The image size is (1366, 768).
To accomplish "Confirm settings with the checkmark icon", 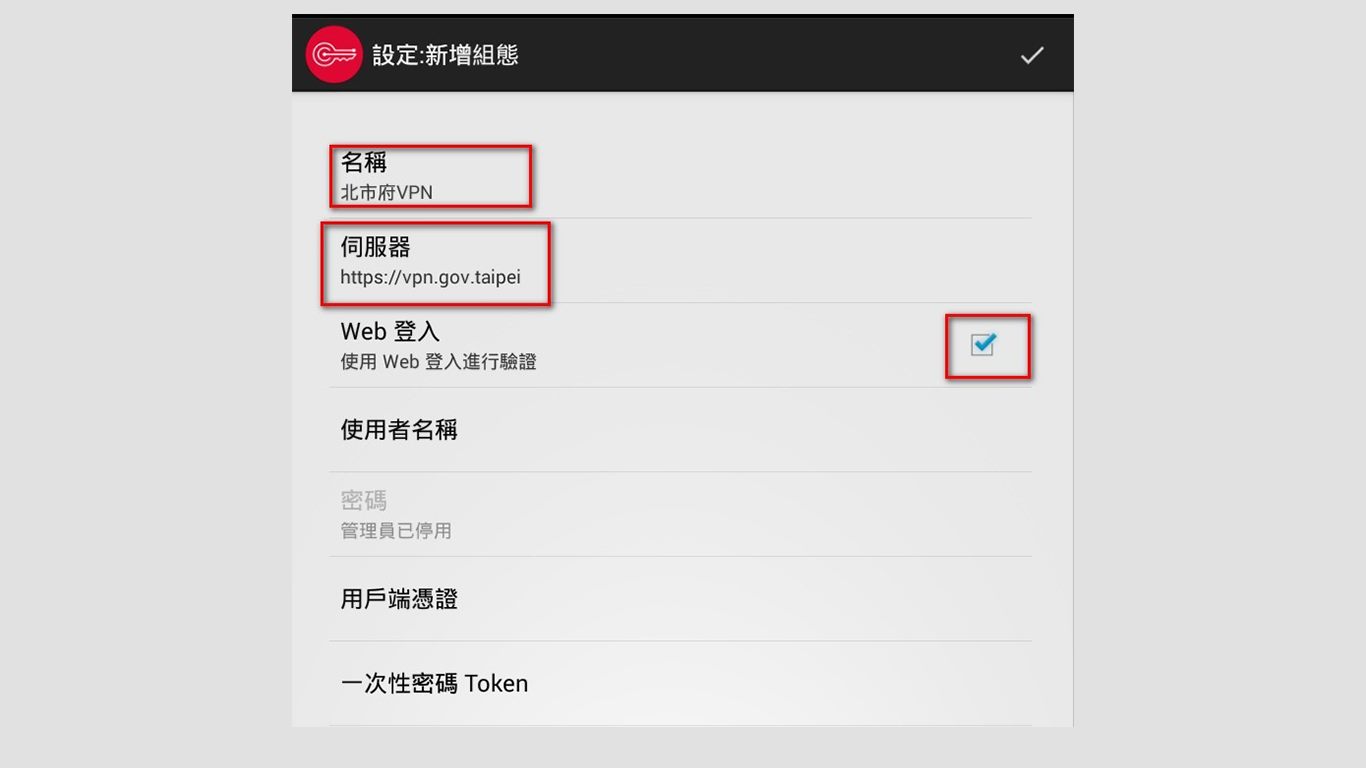I will point(1032,55).
